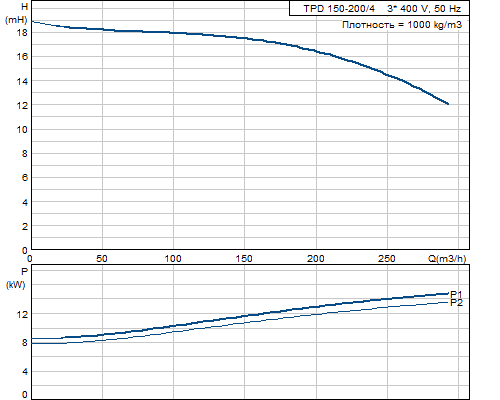
Task: Click the 18 tick on head axis
Action: point(22,33)
